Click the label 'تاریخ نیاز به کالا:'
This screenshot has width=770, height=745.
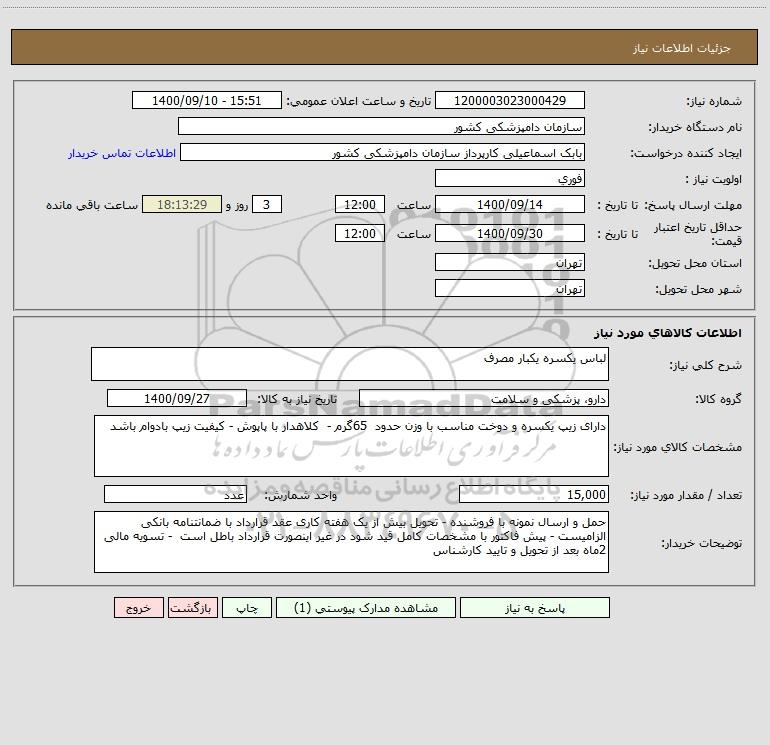tap(297, 399)
